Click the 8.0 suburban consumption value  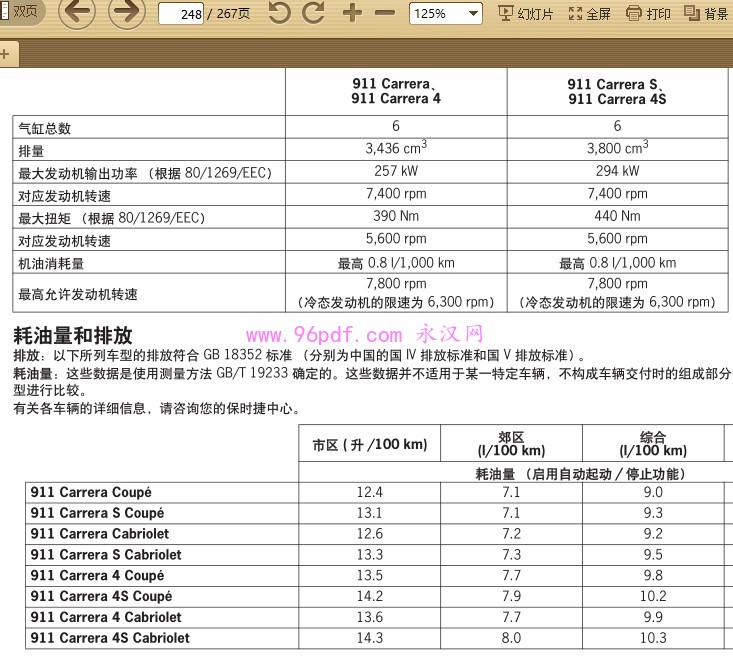511,638
